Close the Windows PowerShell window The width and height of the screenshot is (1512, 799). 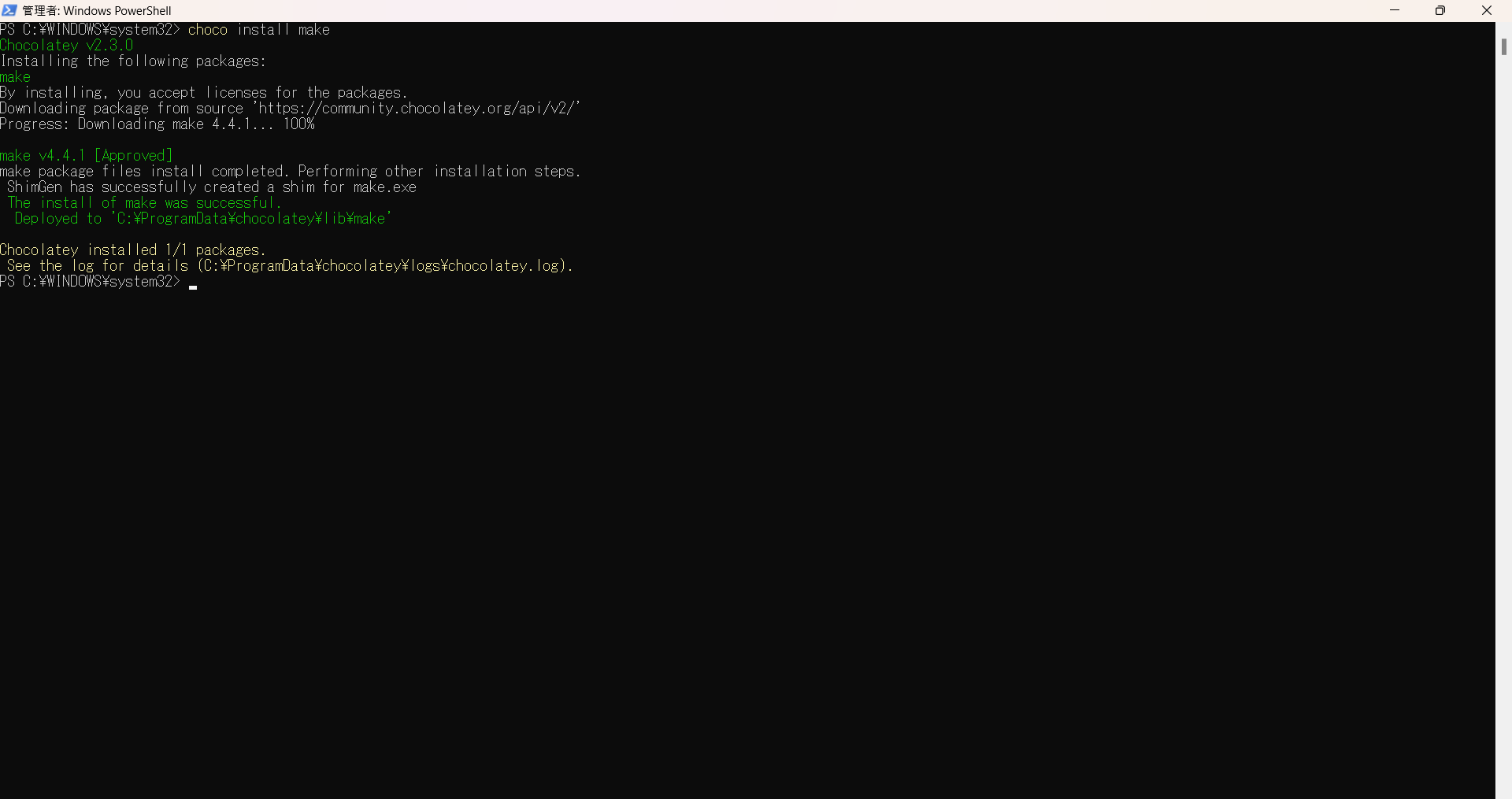pos(1488,10)
